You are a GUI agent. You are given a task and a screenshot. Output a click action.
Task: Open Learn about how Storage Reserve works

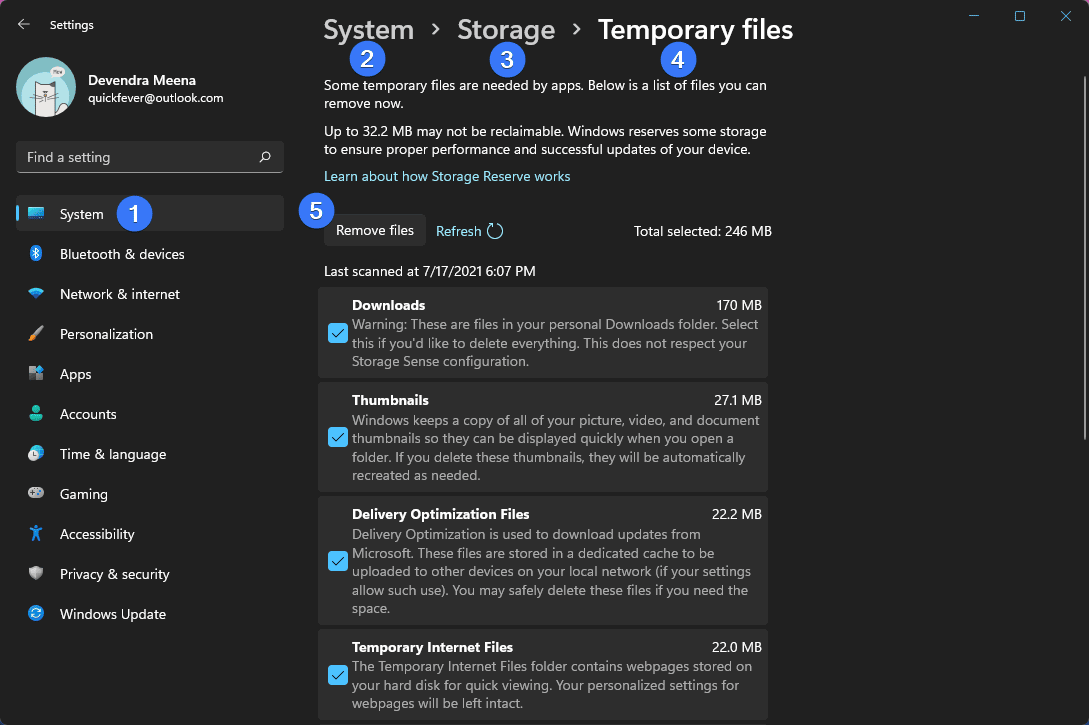pyautogui.click(x=447, y=175)
